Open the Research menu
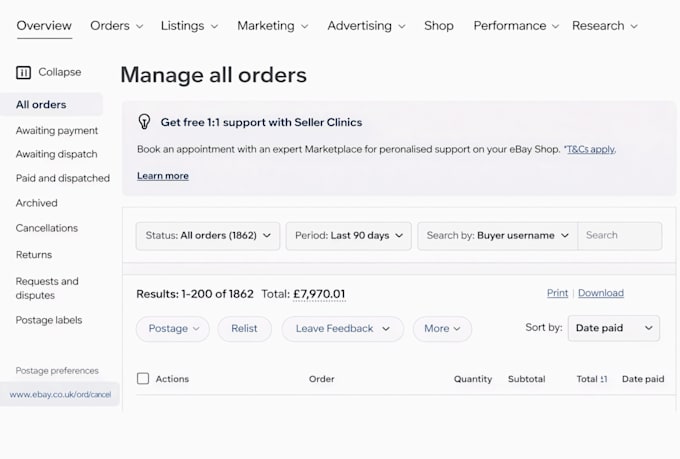 (605, 26)
